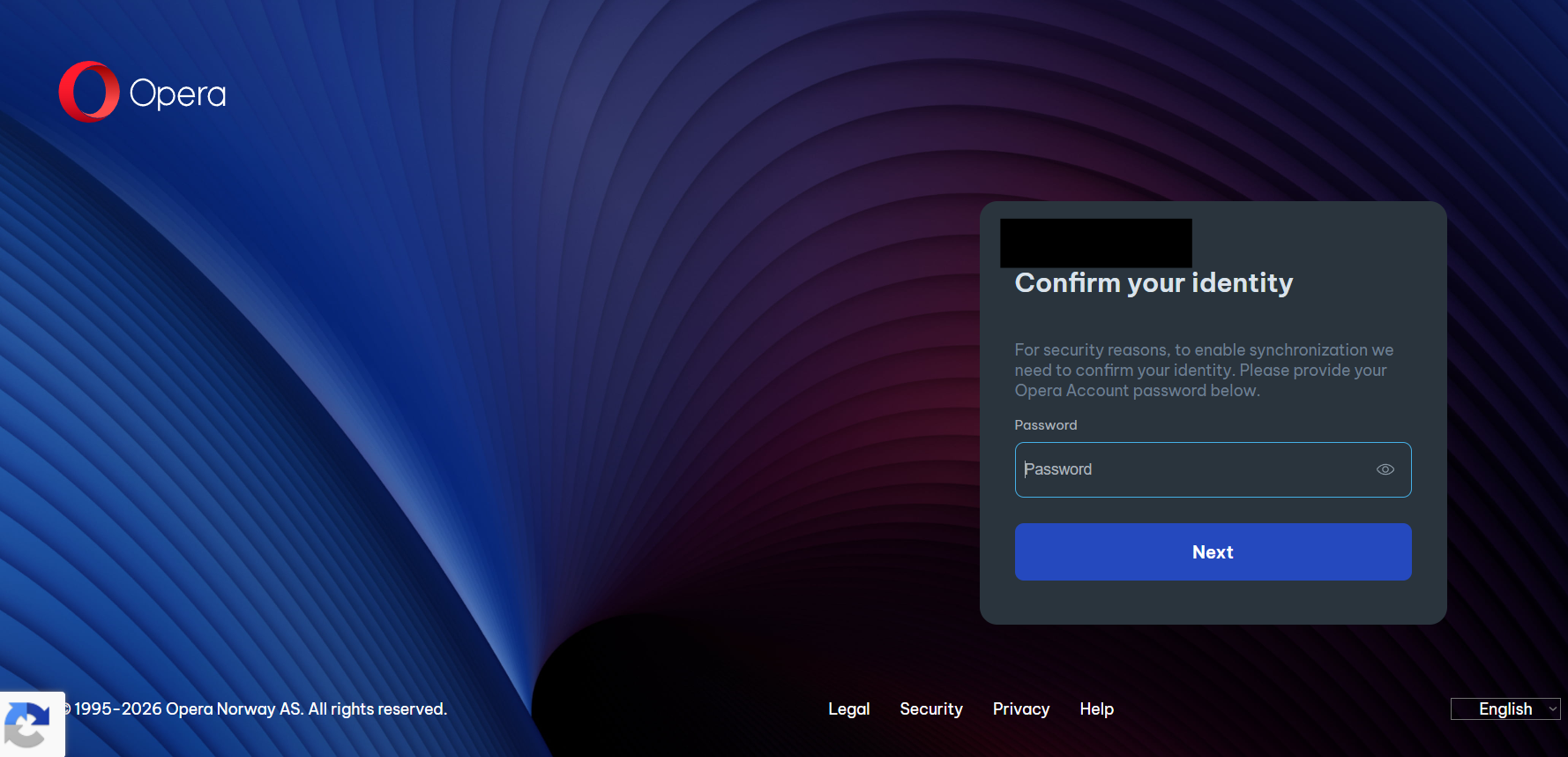Click the Opera logo
Viewport: 1568px width, 757px height.
pos(142,92)
